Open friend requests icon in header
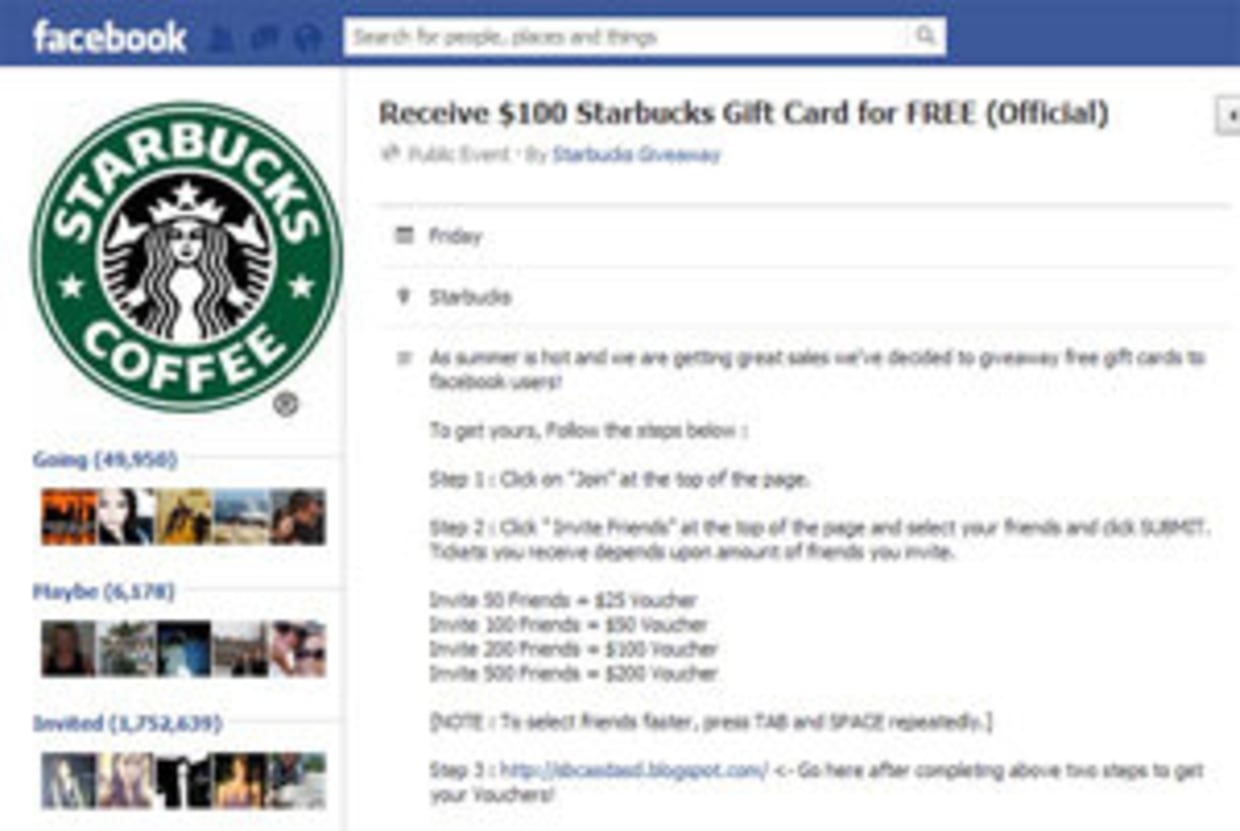This screenshot has width=1240, height=831. click(x=222, y=39)
